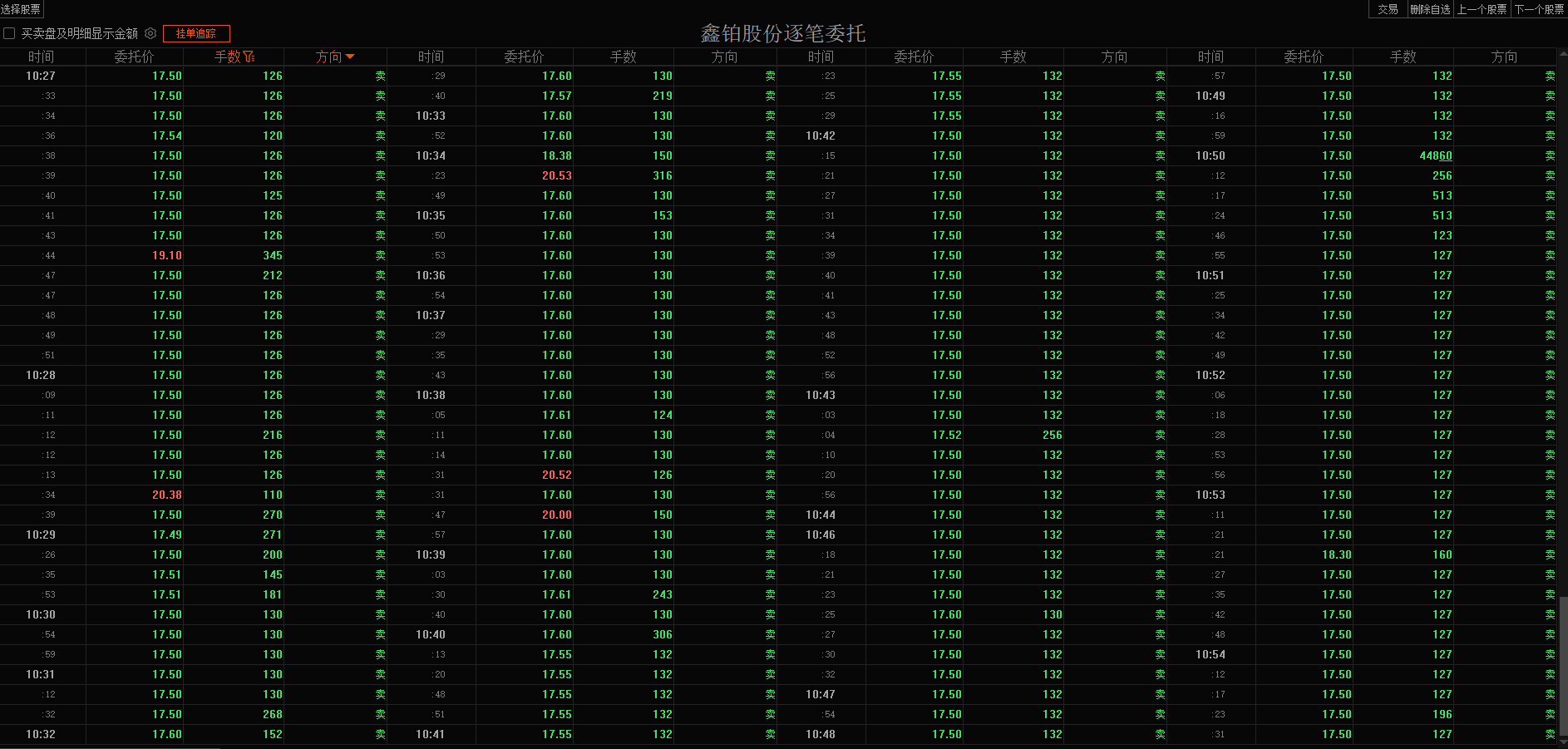Click the filter funnel icon next to 手数
Screen dimensions: 1568x749
pyautogui.click(x=249, y=57)
